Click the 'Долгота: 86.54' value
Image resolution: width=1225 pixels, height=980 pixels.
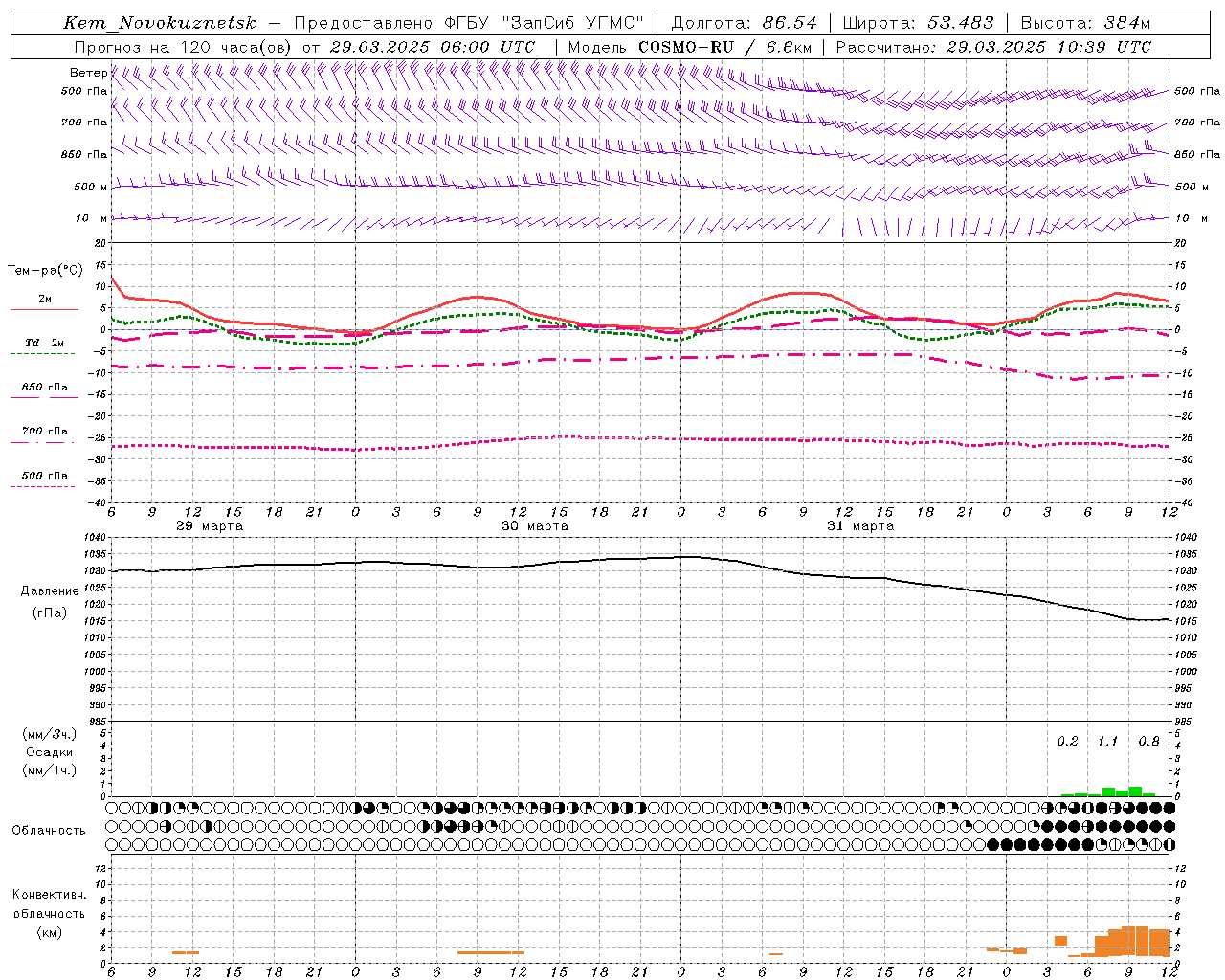744,23
